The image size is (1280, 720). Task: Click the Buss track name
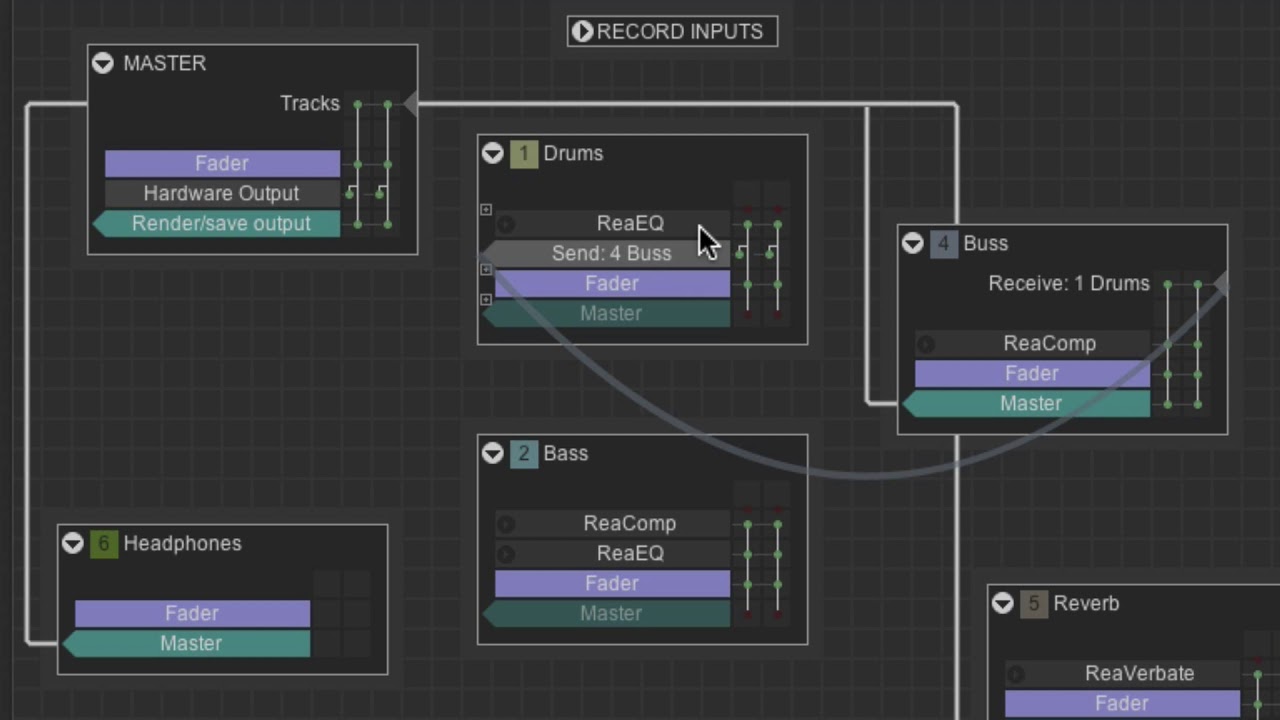(985, 243)
